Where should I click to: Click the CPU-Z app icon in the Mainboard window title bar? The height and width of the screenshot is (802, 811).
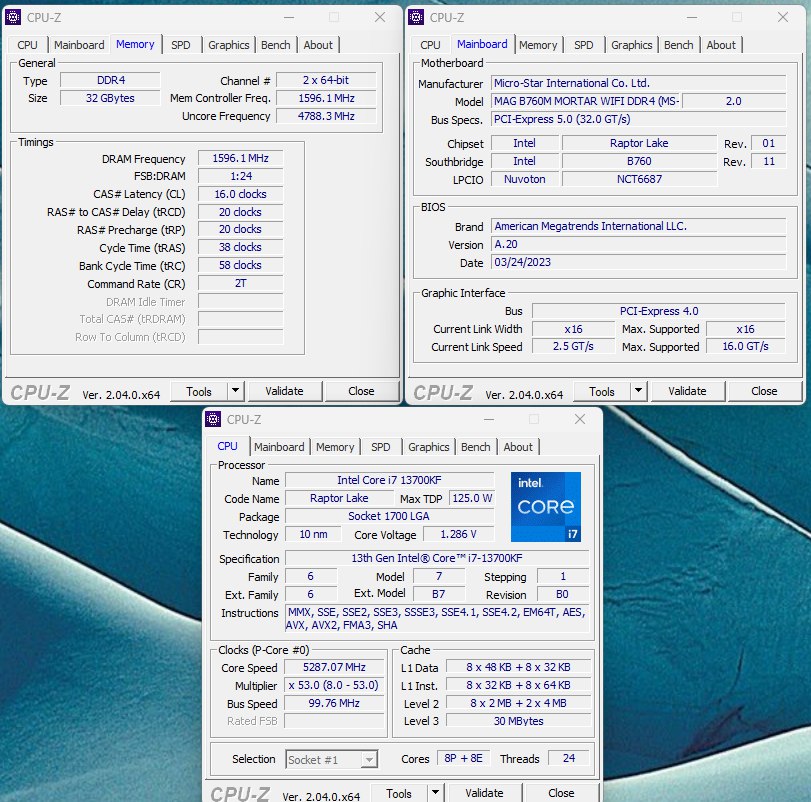(416, 17)
